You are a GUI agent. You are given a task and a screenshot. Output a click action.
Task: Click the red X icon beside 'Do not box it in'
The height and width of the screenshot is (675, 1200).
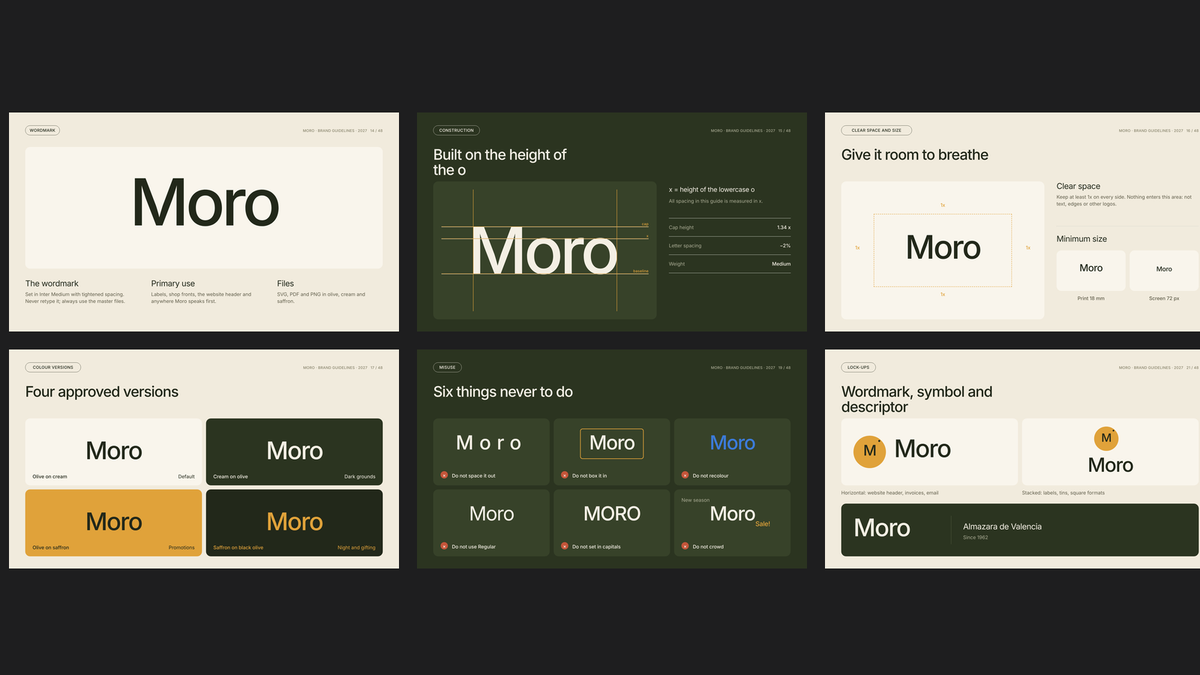pos(564,476)
